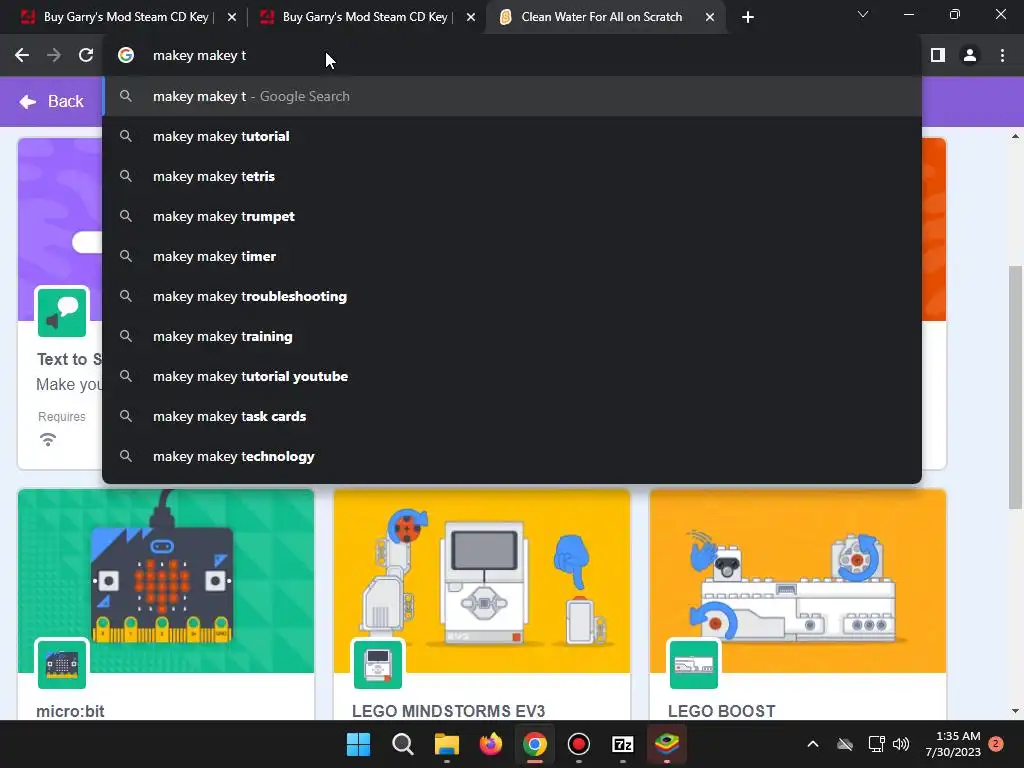
Task: Open Windows taskbar Search
Action: tap(402, 744)
